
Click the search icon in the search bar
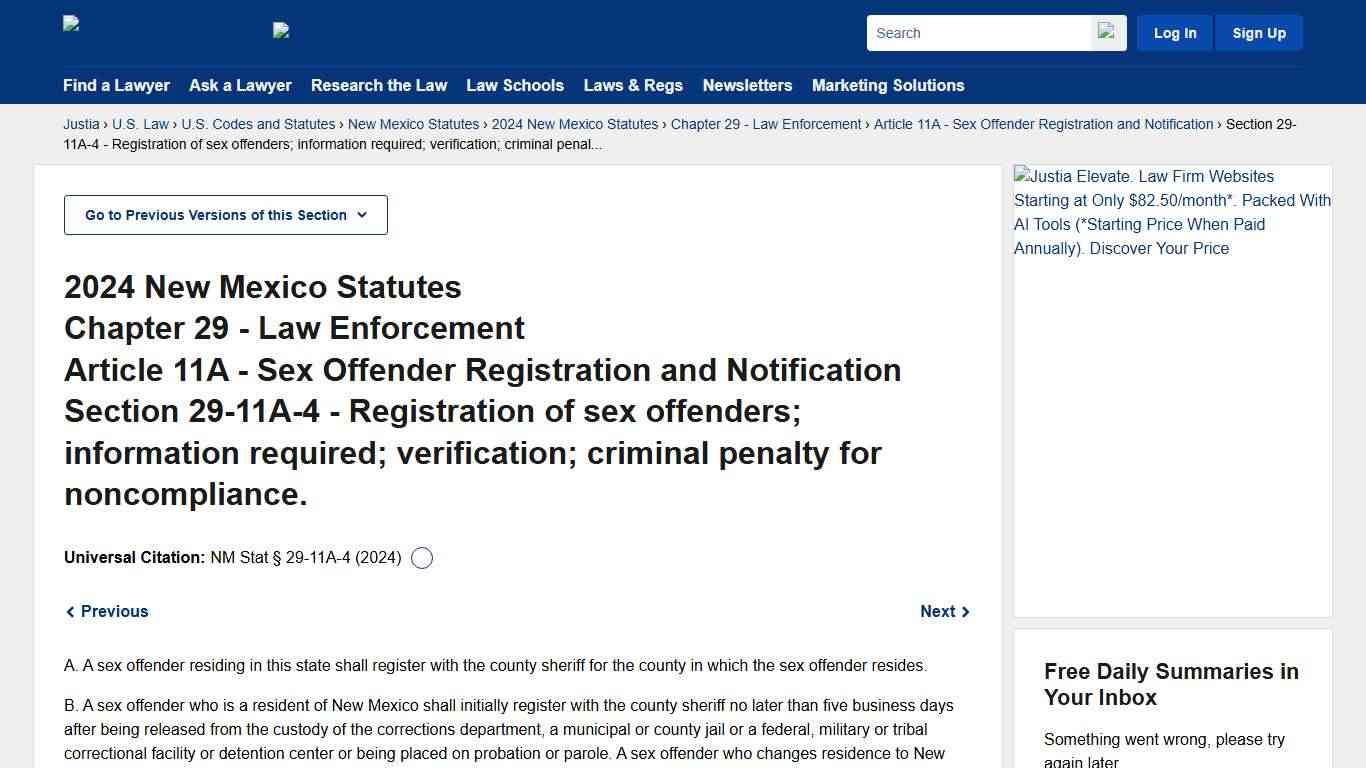click(x=1107, y=32)
